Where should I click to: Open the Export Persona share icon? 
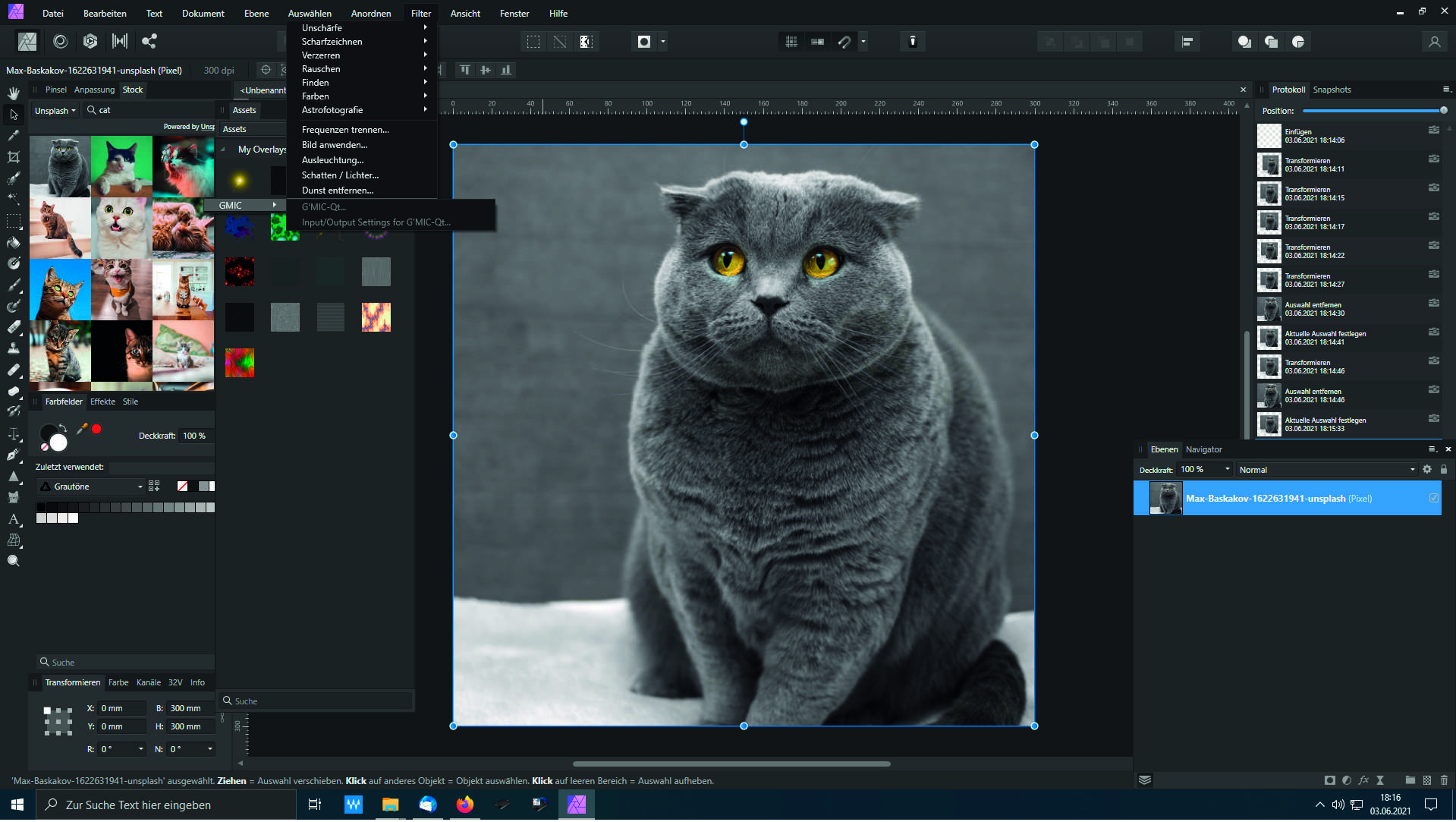coord(149,42)
